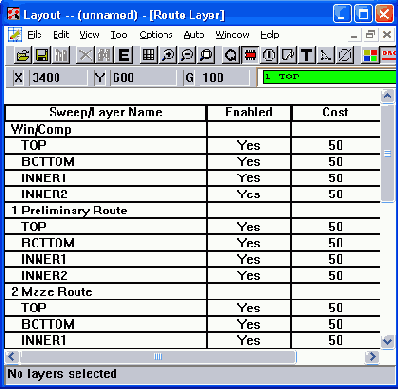Select the 2 Maze Route sweep row
The image size is (398, 389).
click(106, 292)
